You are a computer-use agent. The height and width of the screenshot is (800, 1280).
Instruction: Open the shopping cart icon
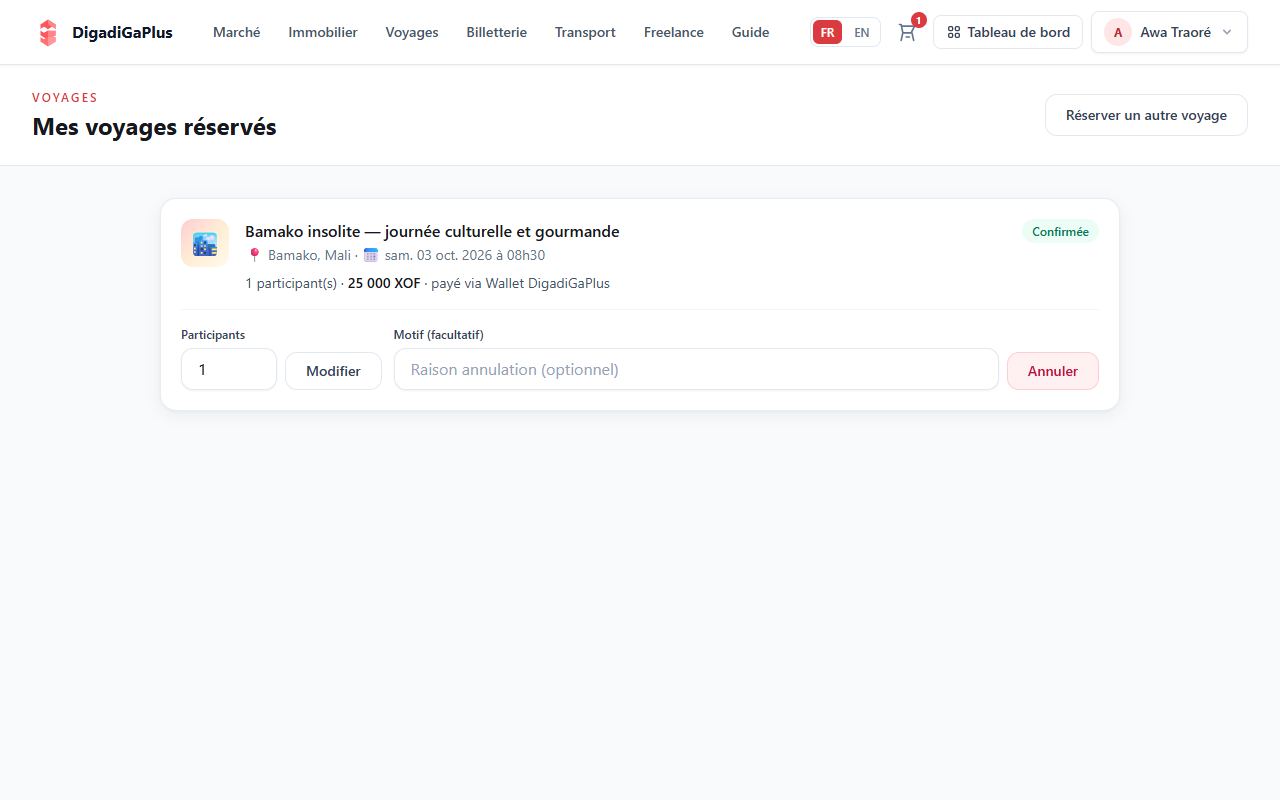907,32
